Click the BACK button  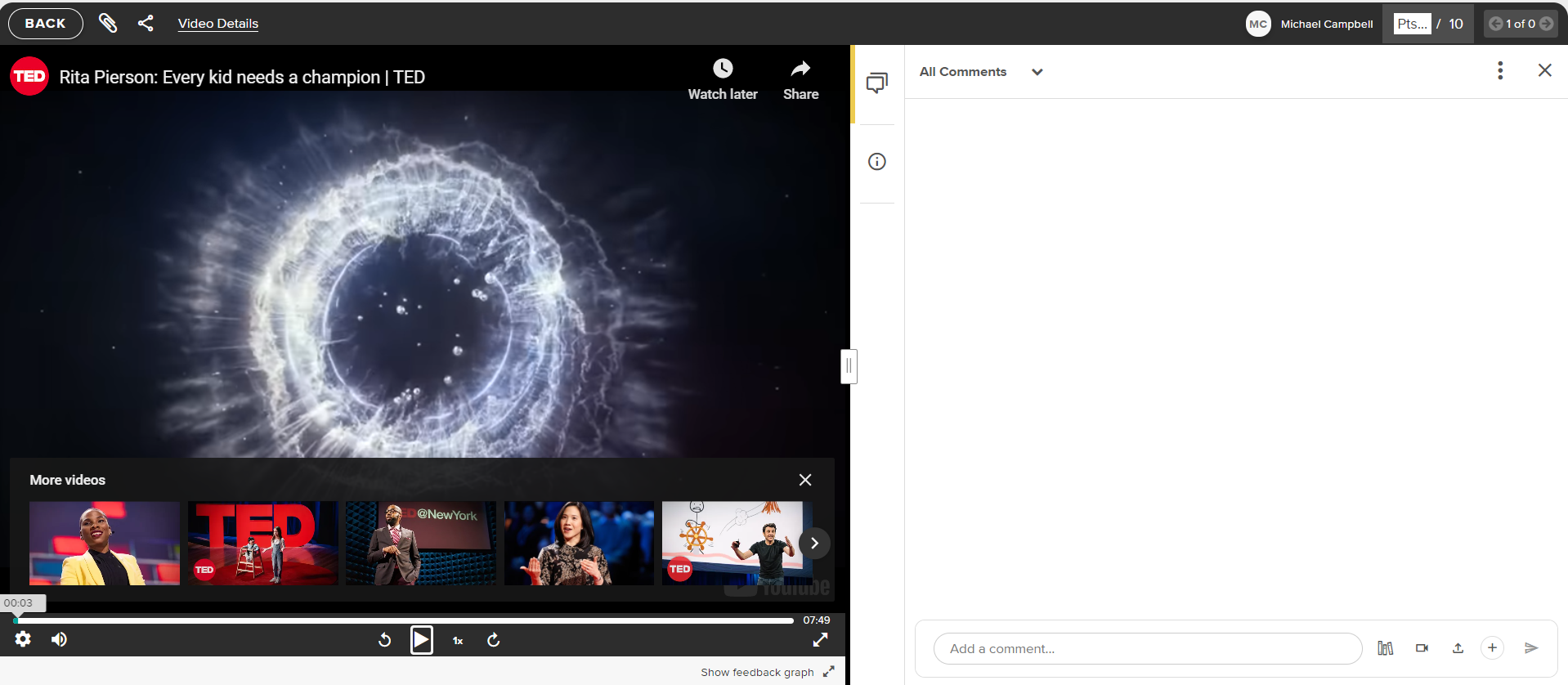[x=46, y=24]
